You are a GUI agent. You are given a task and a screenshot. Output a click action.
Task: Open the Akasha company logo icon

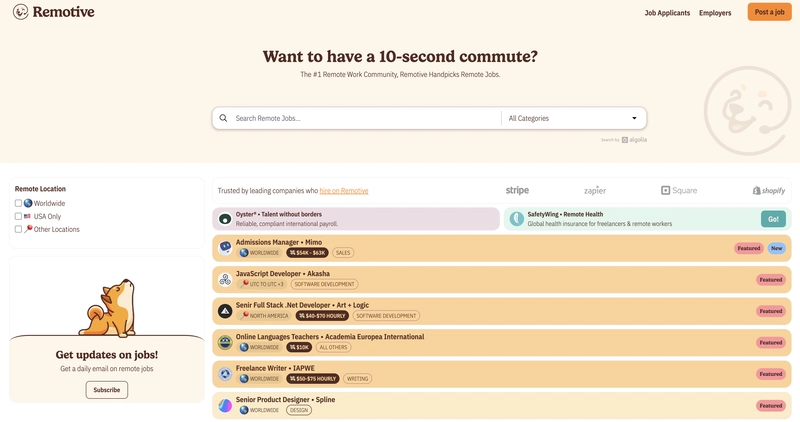click(x=225, y=279)
